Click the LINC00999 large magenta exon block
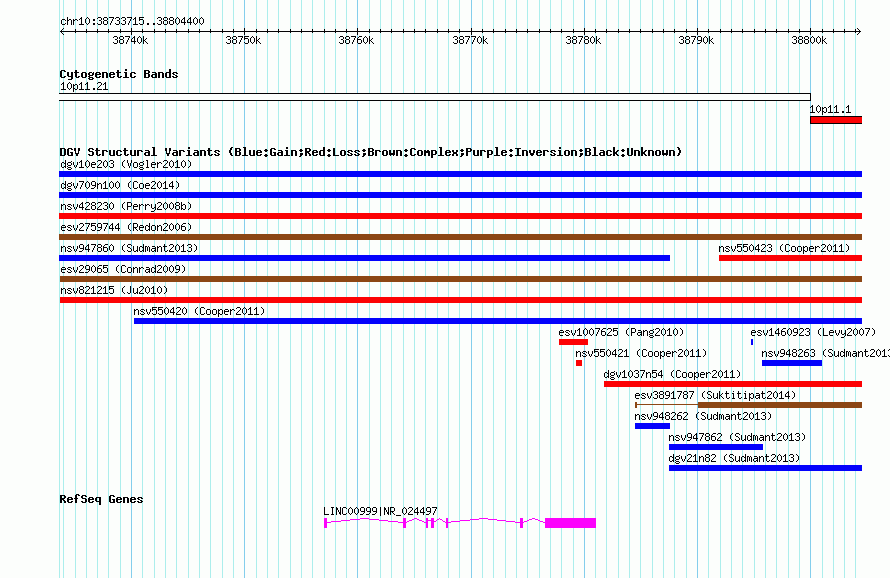 [570, 523]
